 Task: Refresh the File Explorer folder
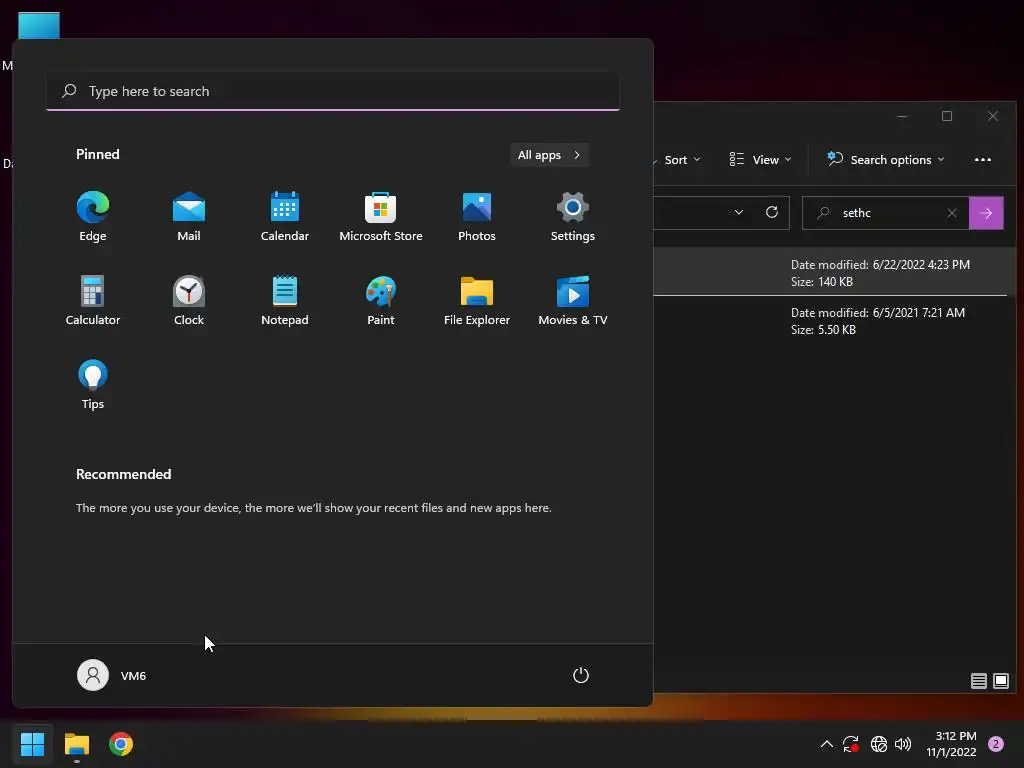click(772, 213)
